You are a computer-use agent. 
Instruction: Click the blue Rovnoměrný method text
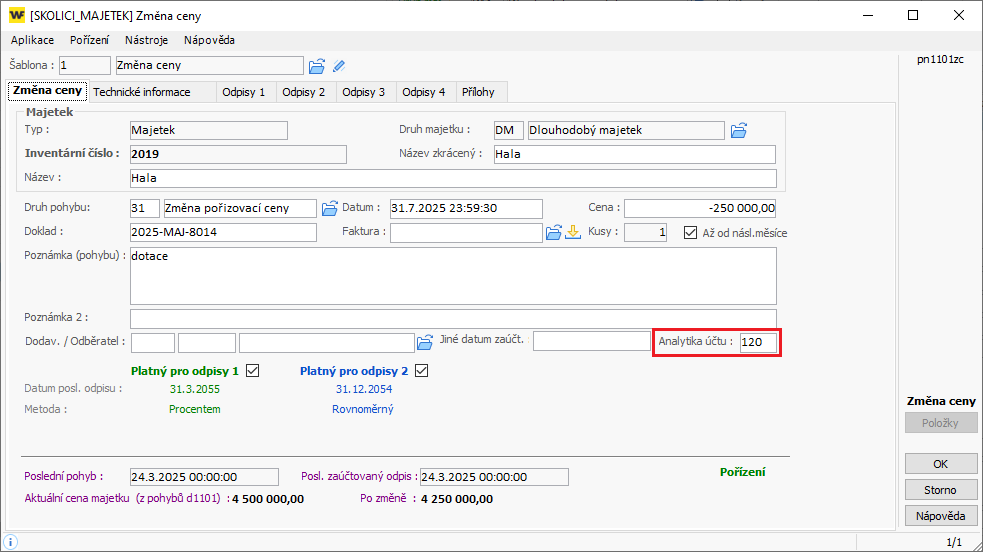click(362, 409)
